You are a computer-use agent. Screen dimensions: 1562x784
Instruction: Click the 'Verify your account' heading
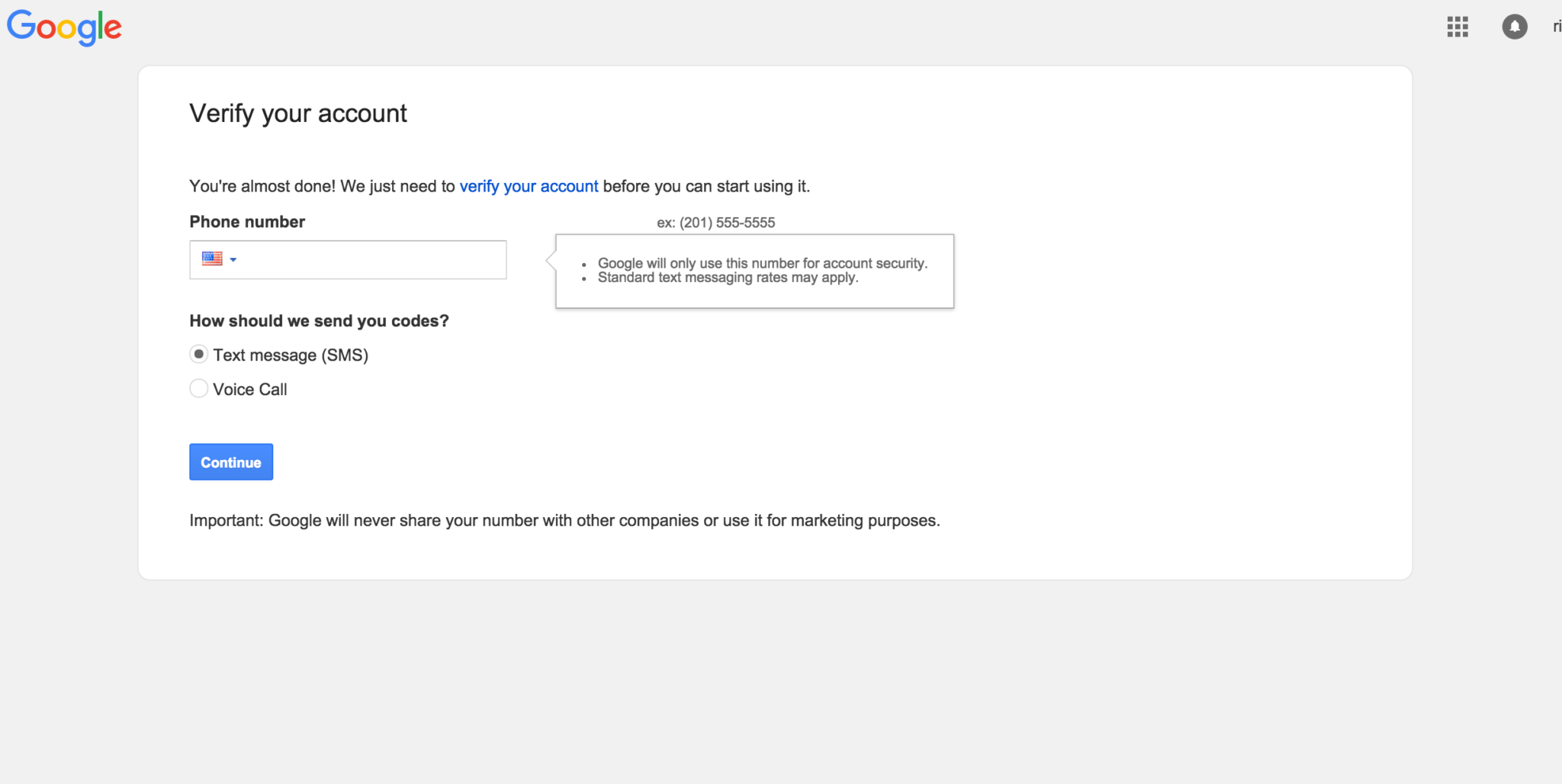coord(298,114)
